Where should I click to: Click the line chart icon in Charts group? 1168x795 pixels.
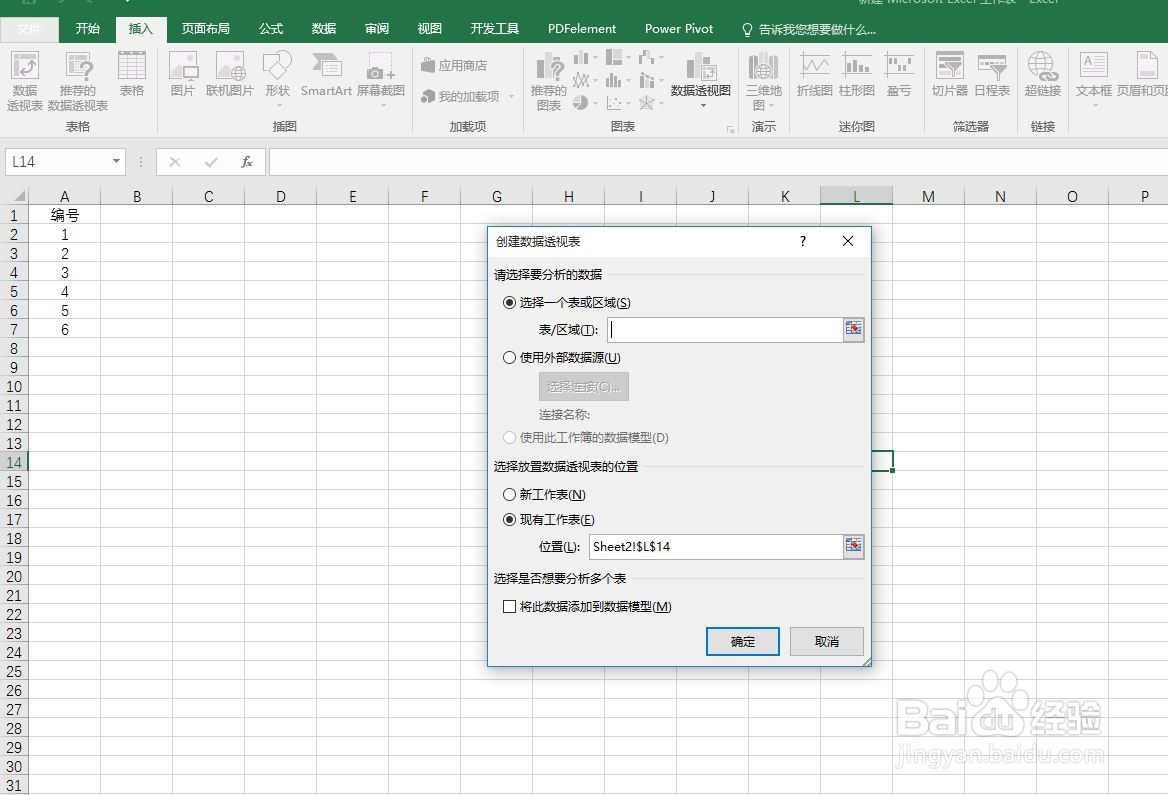[582, 80]
